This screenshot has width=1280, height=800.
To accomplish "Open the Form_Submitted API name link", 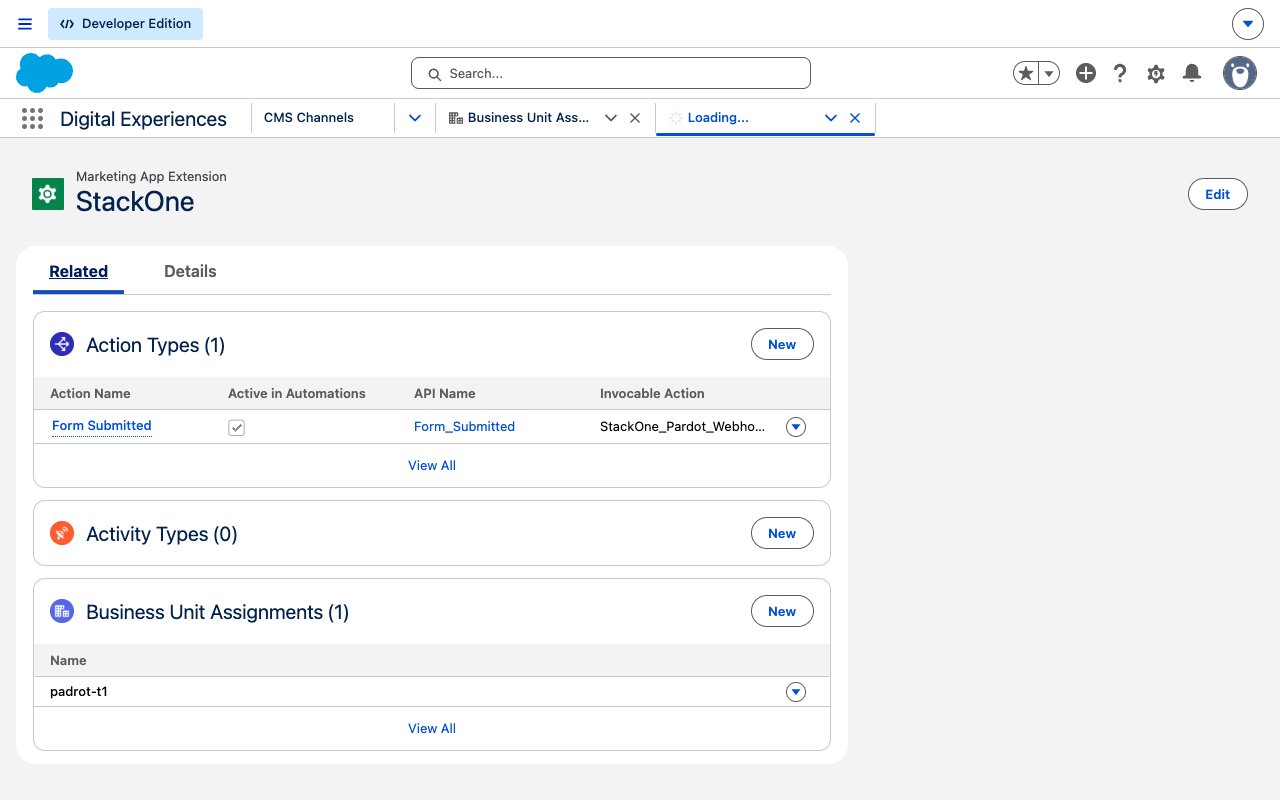I will pos(464,427).
